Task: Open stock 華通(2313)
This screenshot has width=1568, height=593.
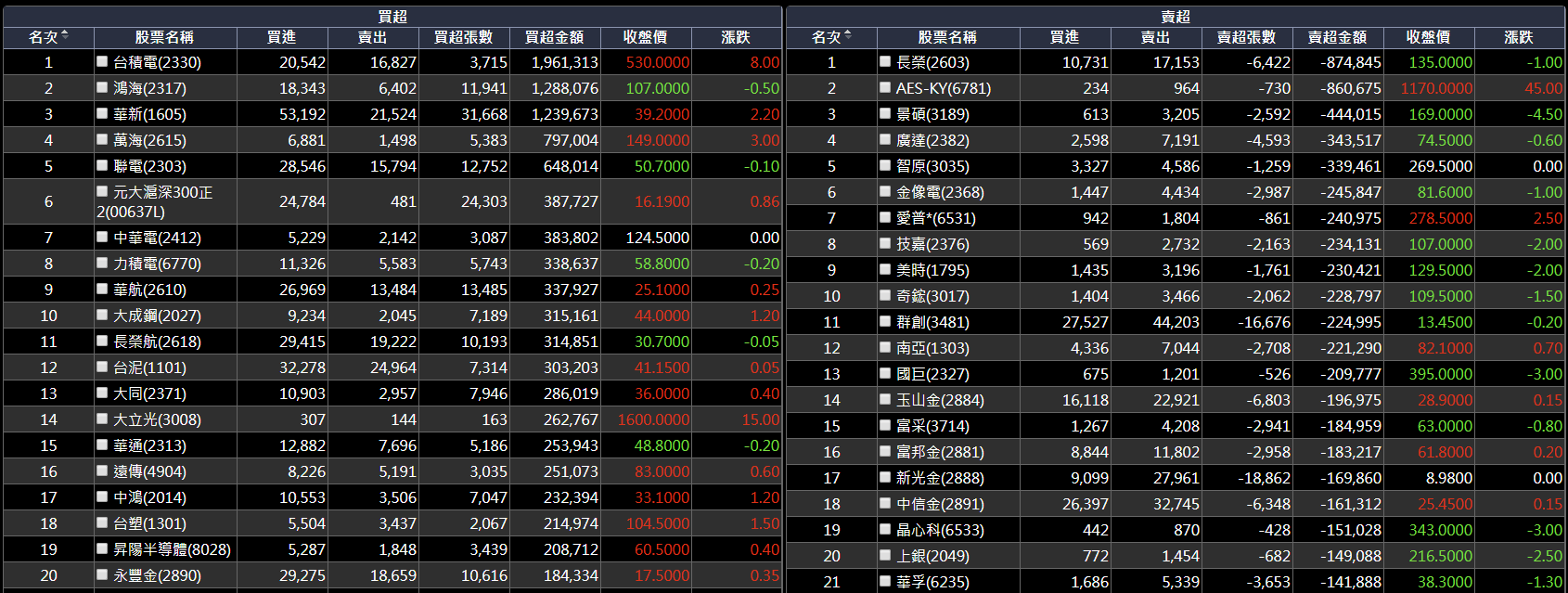Action: coord(149,445)
